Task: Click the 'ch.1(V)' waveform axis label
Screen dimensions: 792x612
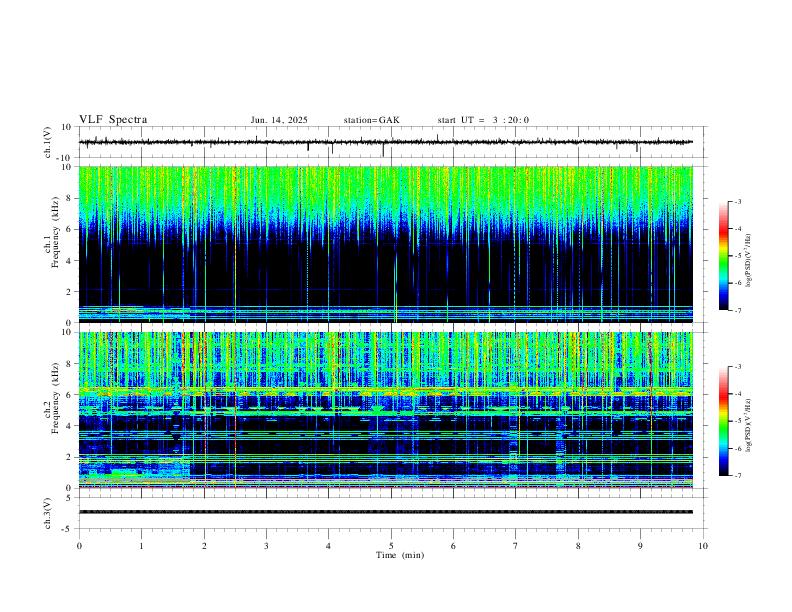Action: 48,142
